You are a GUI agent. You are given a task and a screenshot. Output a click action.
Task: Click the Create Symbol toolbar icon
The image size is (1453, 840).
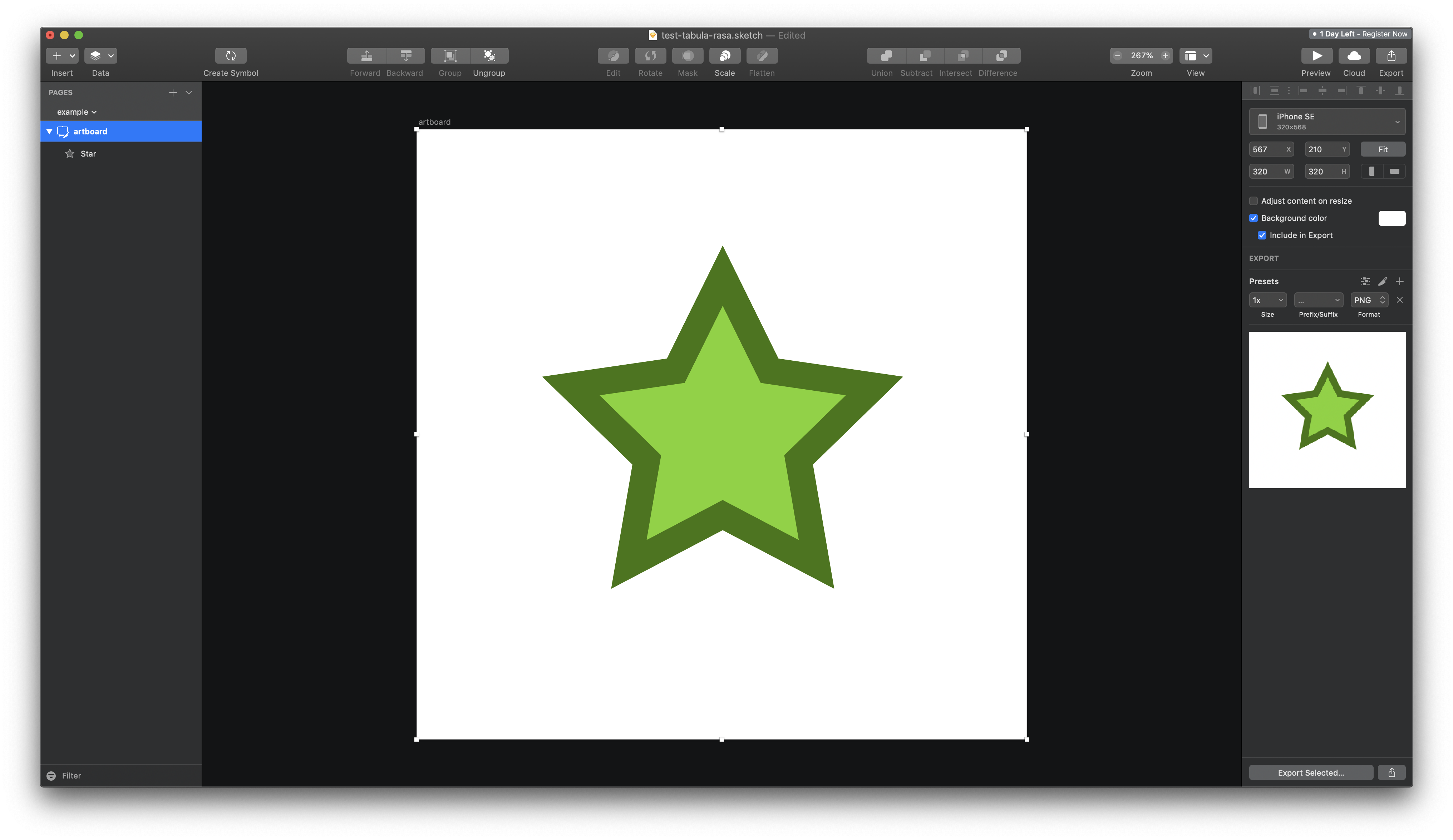coord(231,55)
